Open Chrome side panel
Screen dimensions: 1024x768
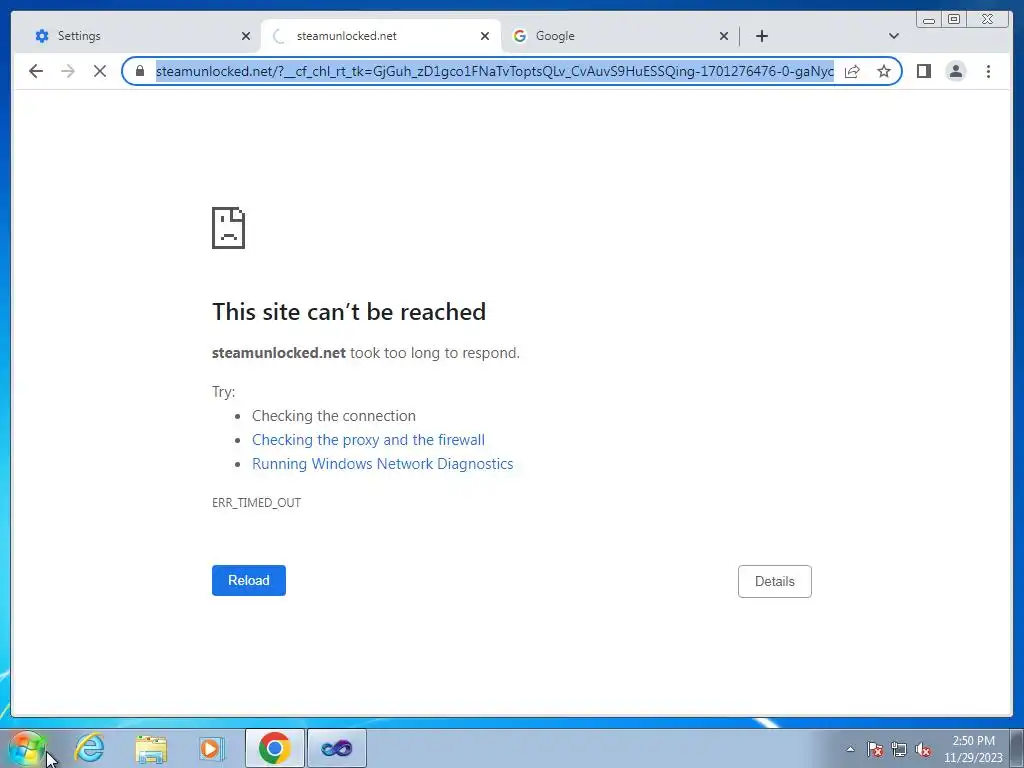(923, 71)
